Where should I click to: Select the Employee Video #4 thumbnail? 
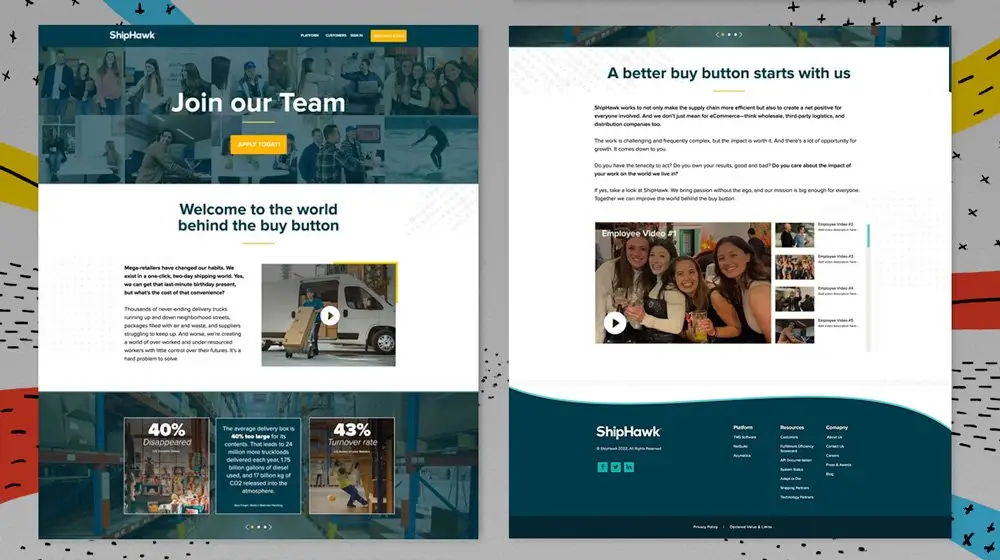pyautogui.click(x=795, y=298)
